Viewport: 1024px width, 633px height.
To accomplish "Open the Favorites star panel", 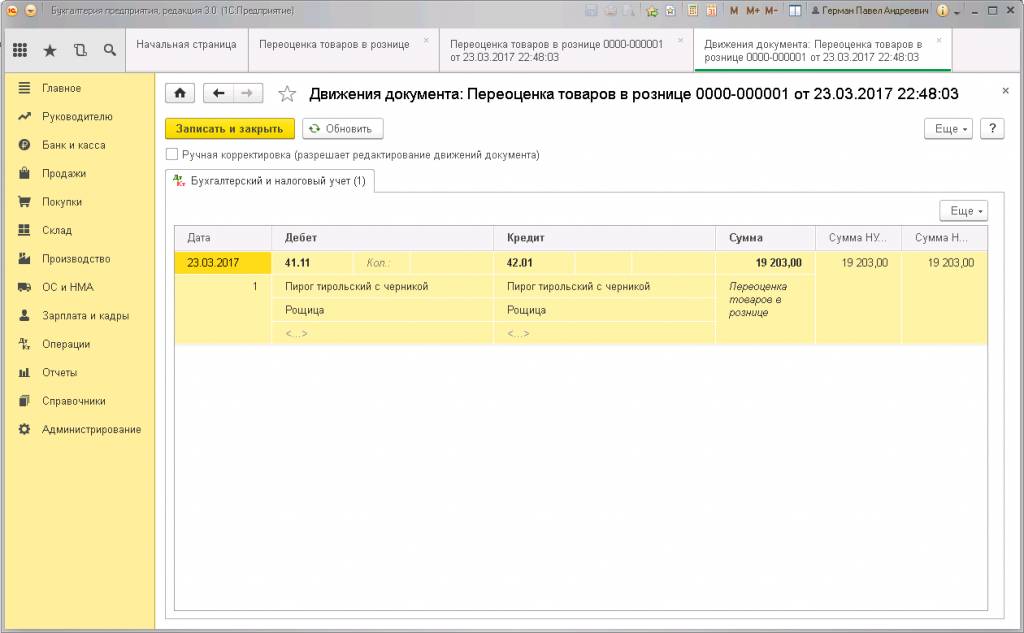I will 50,50.
